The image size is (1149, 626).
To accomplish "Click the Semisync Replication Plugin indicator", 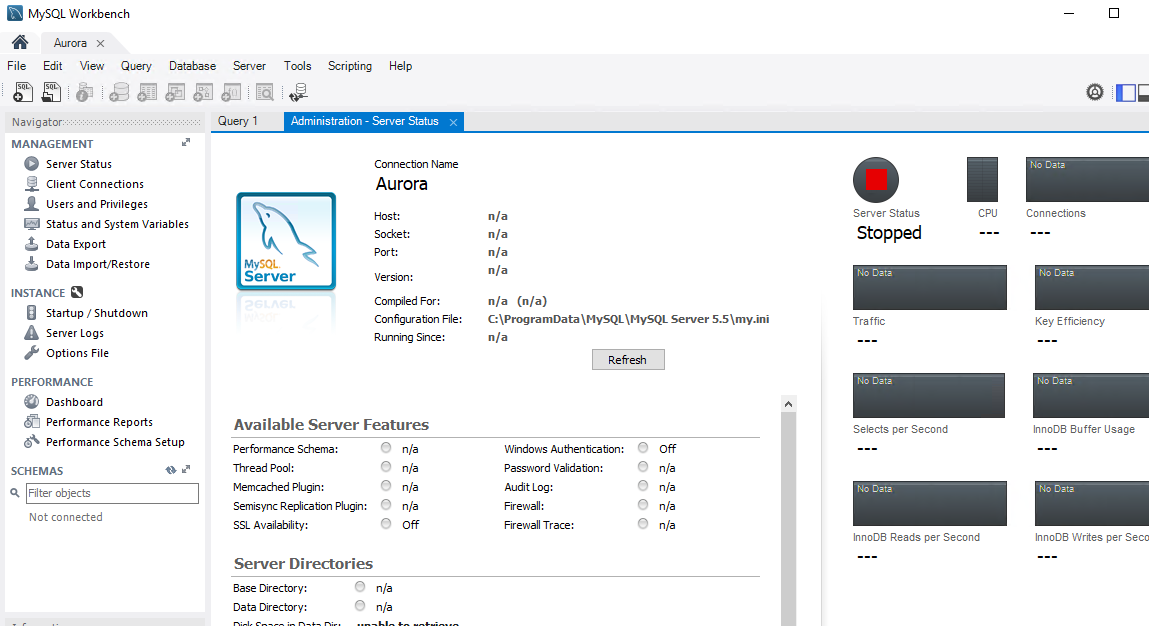I will pyautogui.click(x=386, y=504).
